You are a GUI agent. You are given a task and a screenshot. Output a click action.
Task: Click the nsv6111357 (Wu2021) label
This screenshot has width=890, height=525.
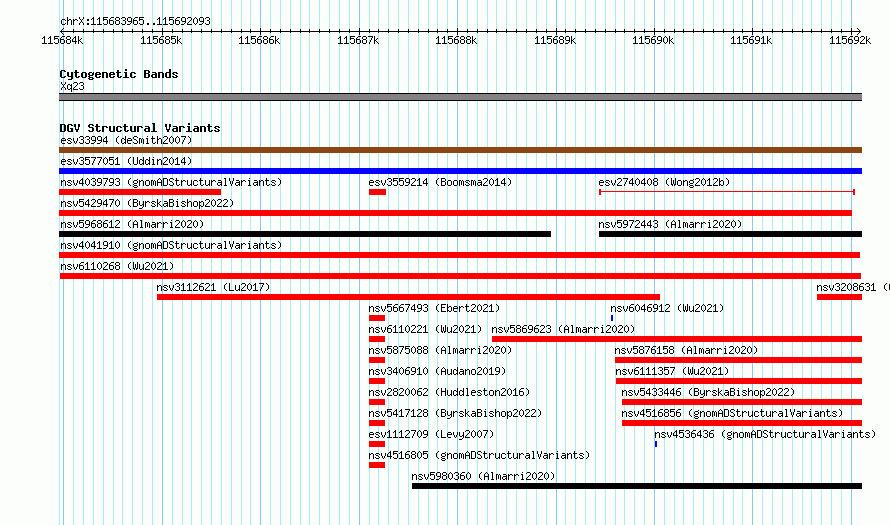(x=672, y=371)
